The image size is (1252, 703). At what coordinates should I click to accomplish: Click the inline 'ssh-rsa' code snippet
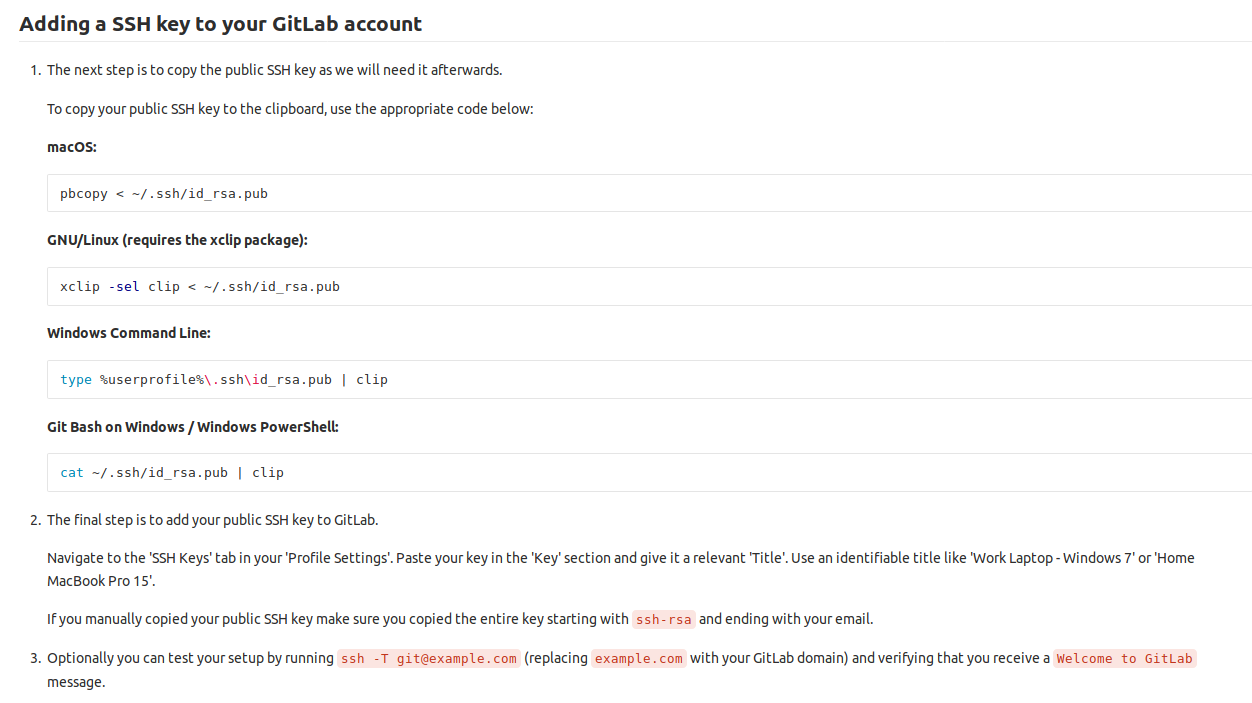click(663, 619)
